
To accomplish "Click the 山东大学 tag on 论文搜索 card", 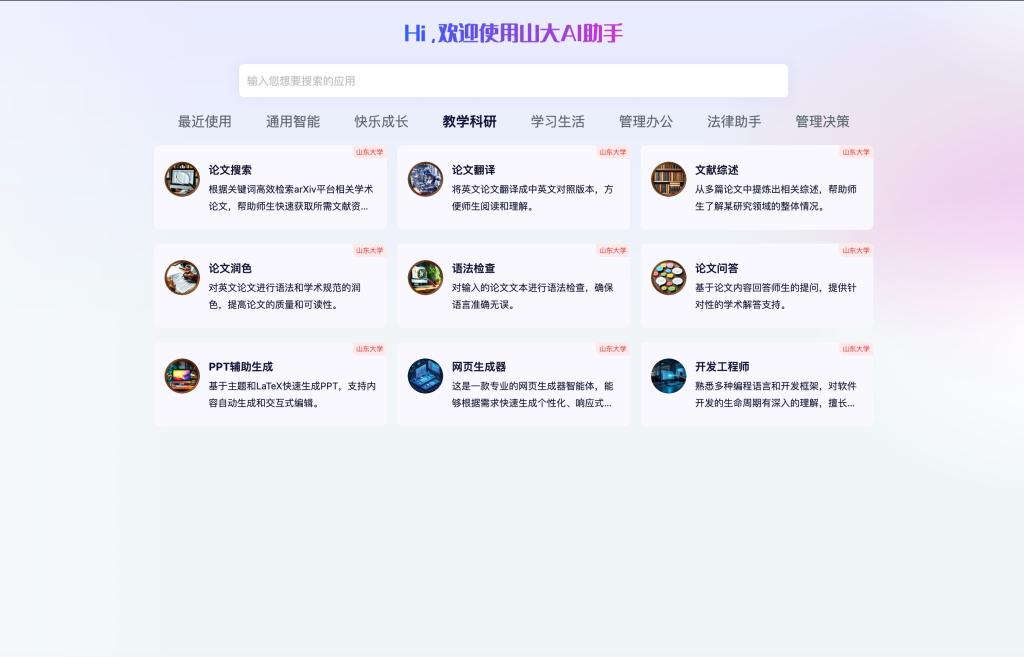I will 370,152.
